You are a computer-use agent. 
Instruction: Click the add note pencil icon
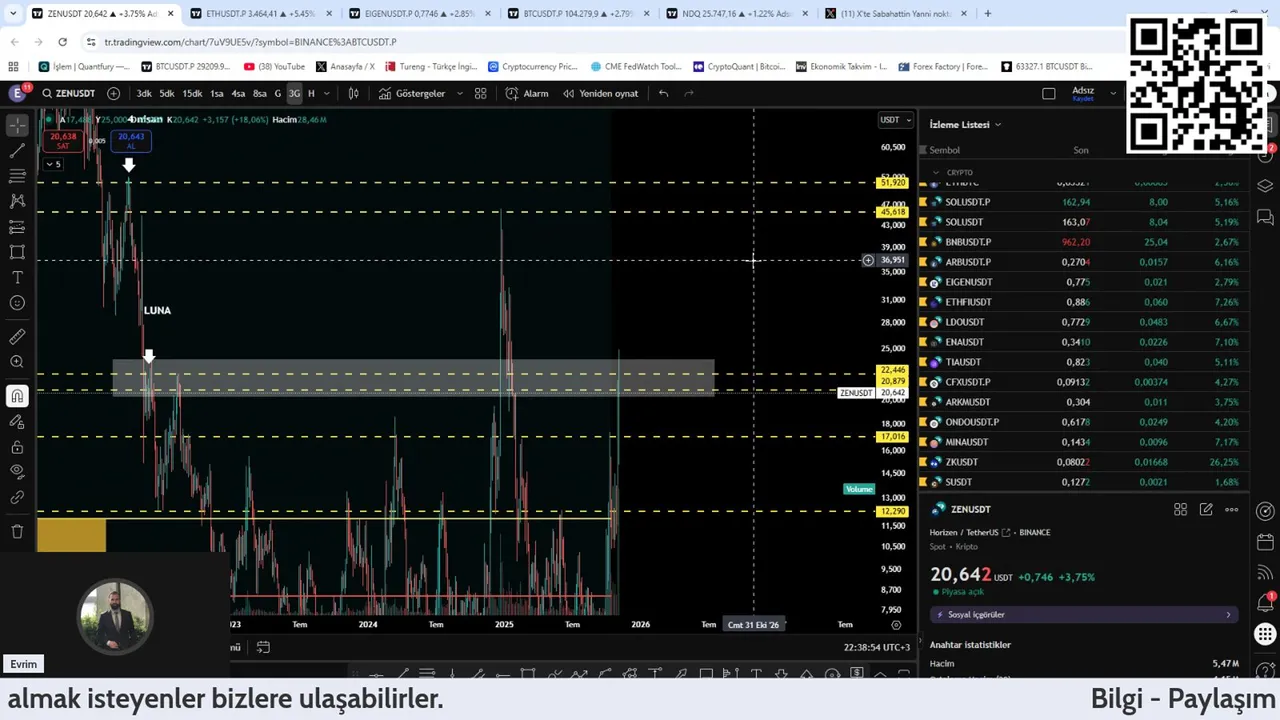[x=1206, y=509]
